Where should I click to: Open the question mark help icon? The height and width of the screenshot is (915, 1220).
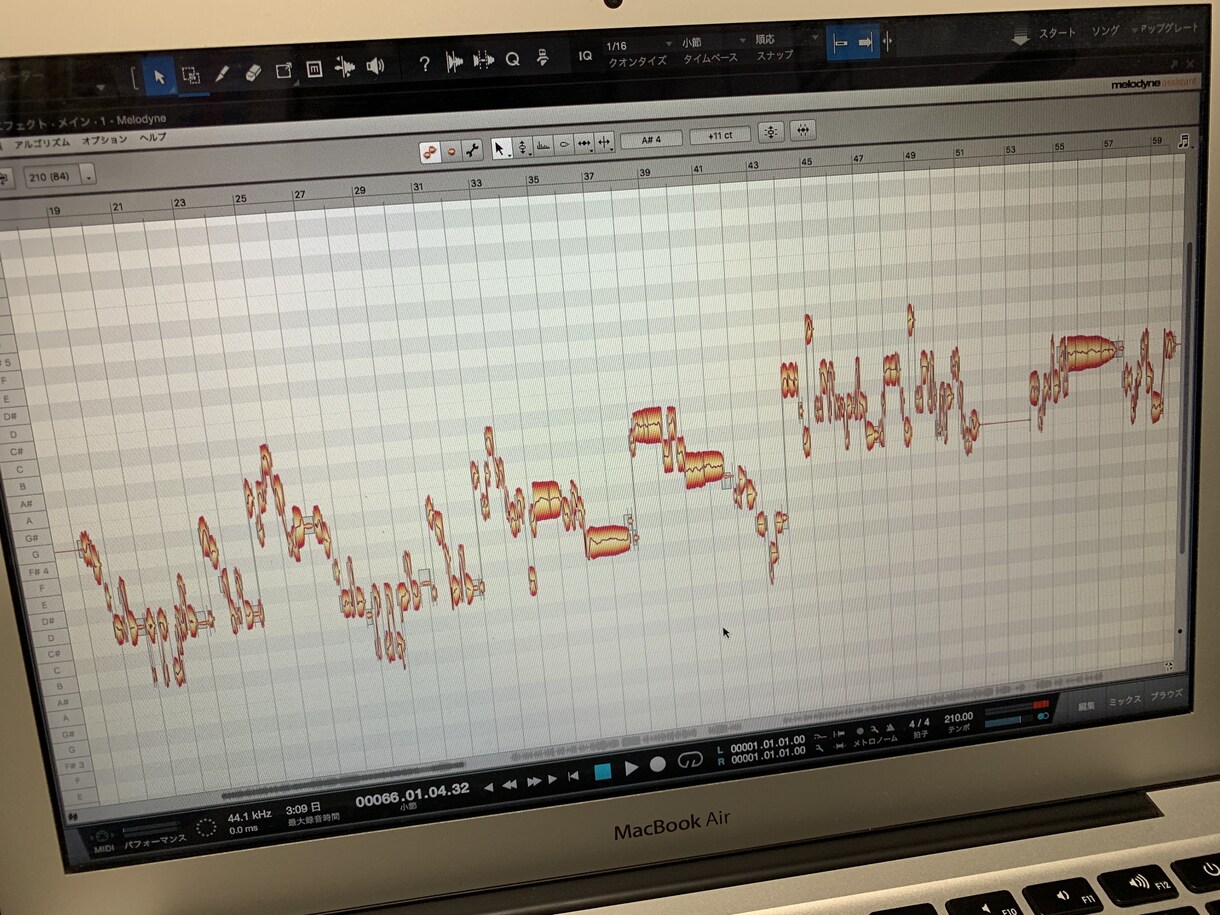(x=424, y=64)
